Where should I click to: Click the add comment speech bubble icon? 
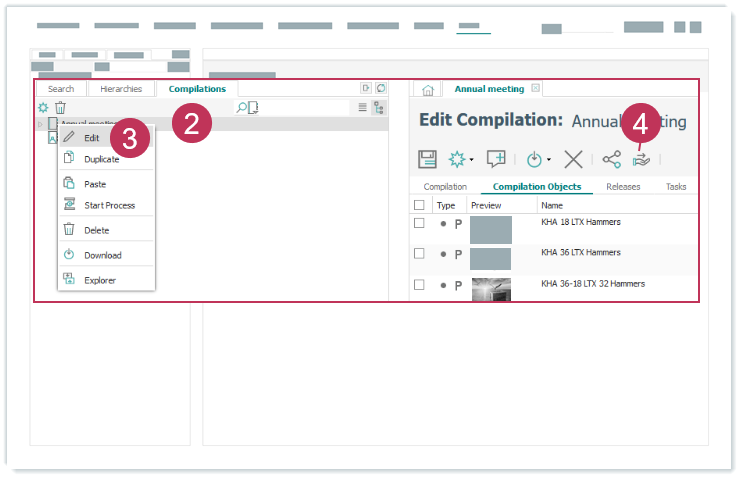(496, 159)
